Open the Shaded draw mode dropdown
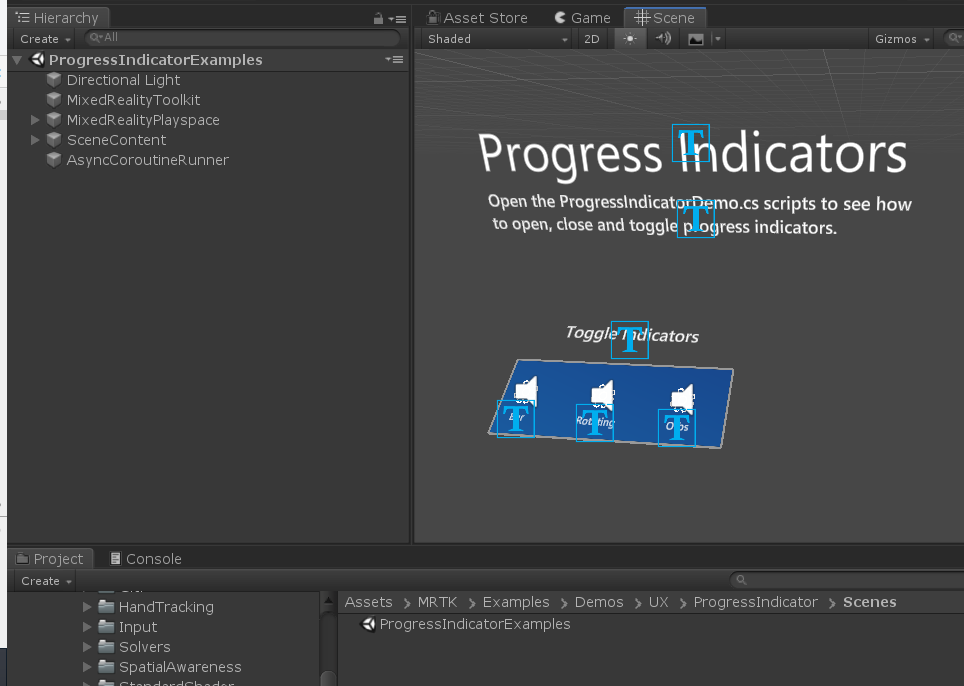The image size is (964, 686). [497, 39]
